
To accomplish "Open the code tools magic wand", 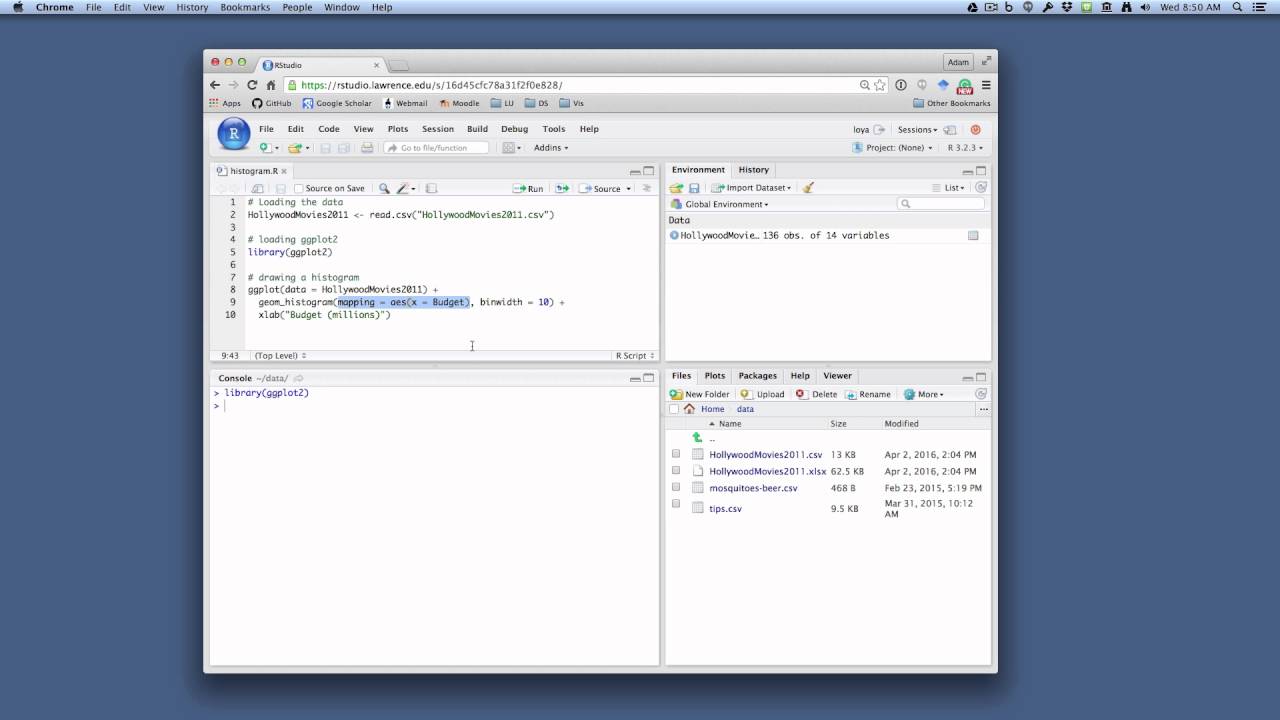I will [402, 188].
